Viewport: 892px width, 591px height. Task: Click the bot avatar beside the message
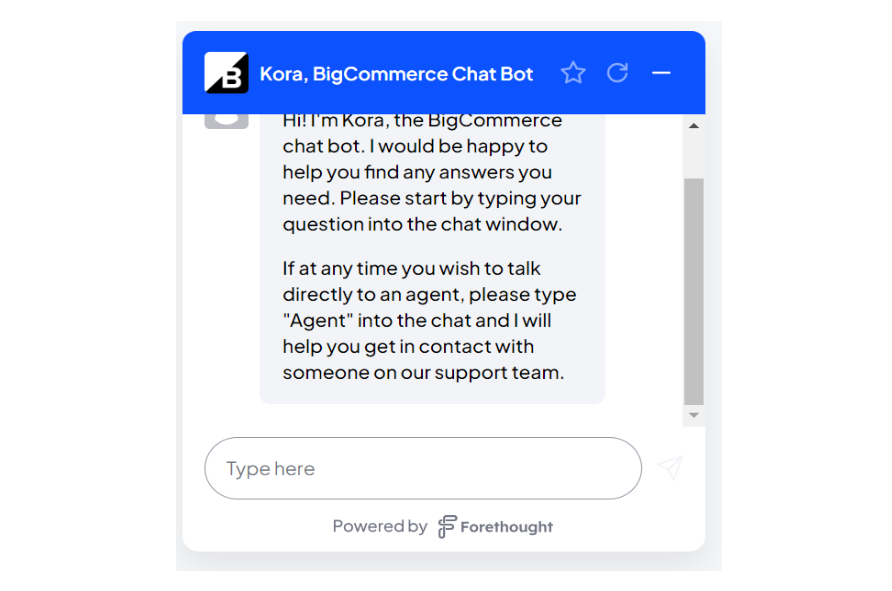coord(226,121)
